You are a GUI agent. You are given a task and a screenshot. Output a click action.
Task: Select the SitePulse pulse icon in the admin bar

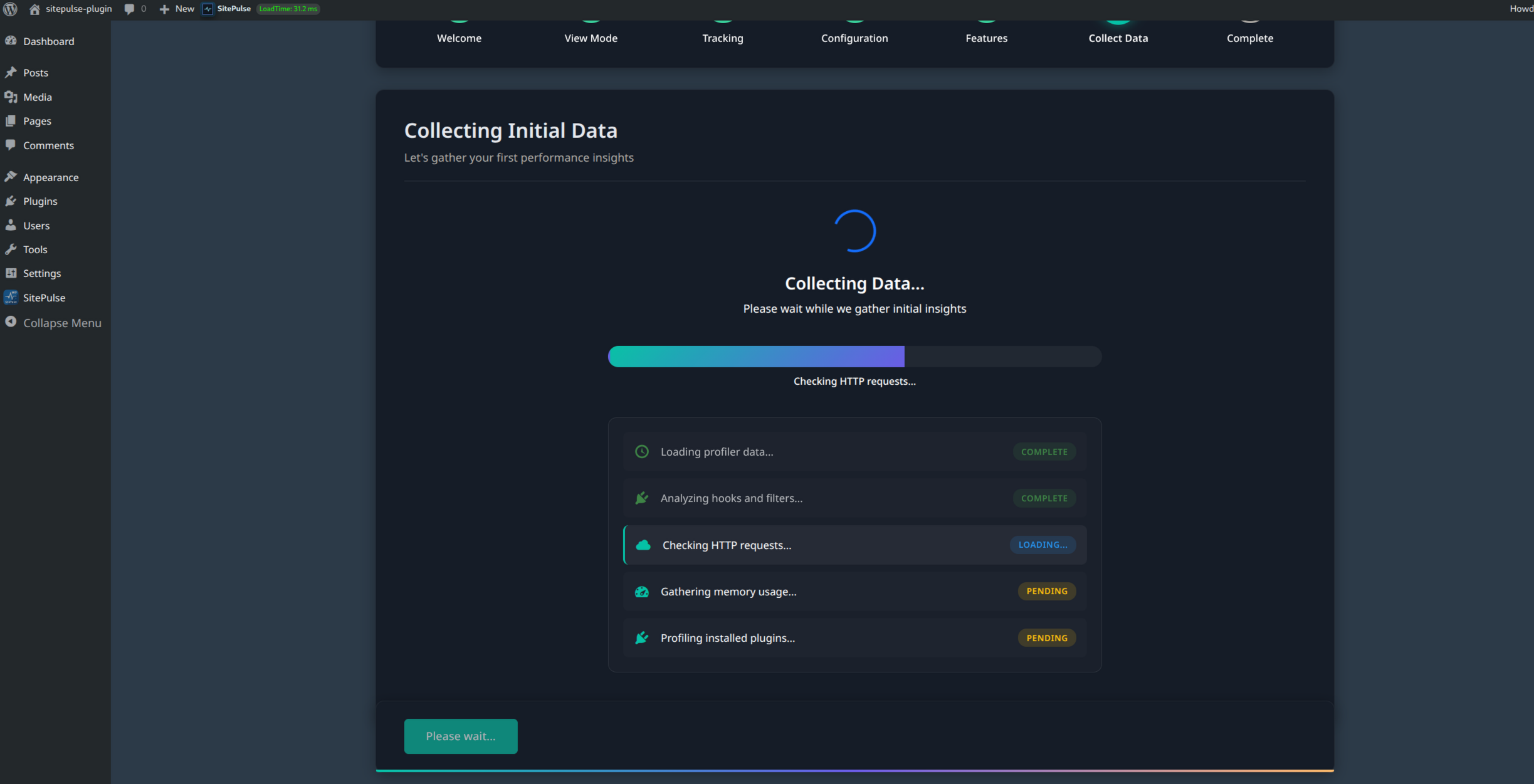pos(208,9)
